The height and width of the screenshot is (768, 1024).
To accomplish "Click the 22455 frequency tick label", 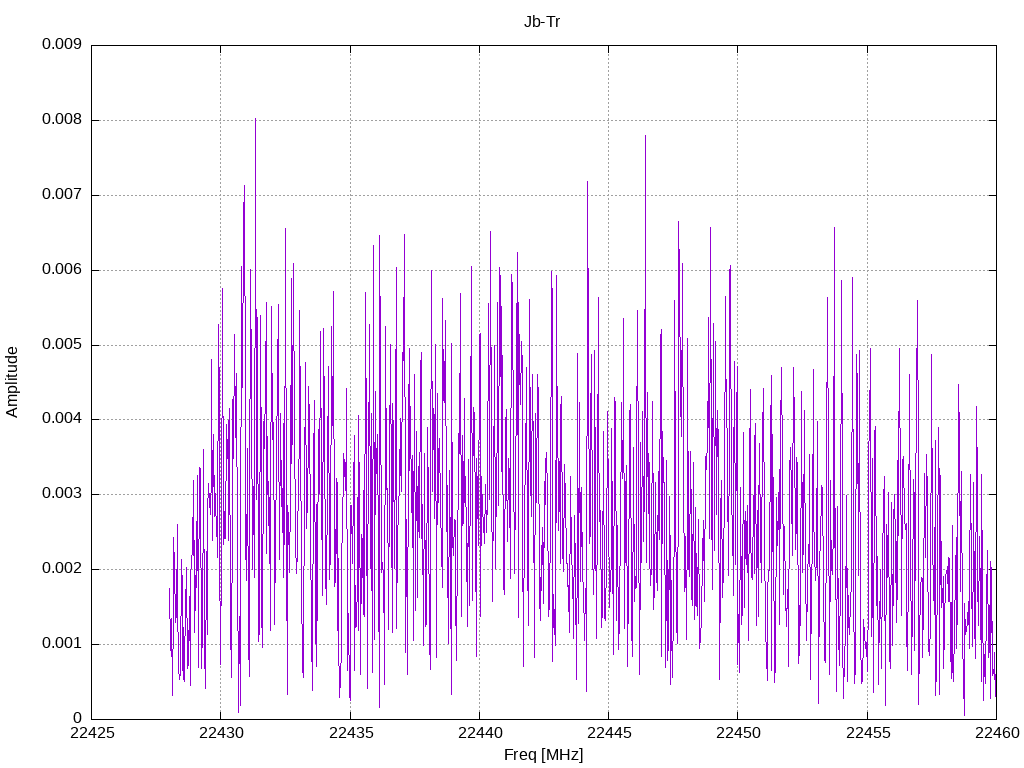I will click(x=868, y=733).
